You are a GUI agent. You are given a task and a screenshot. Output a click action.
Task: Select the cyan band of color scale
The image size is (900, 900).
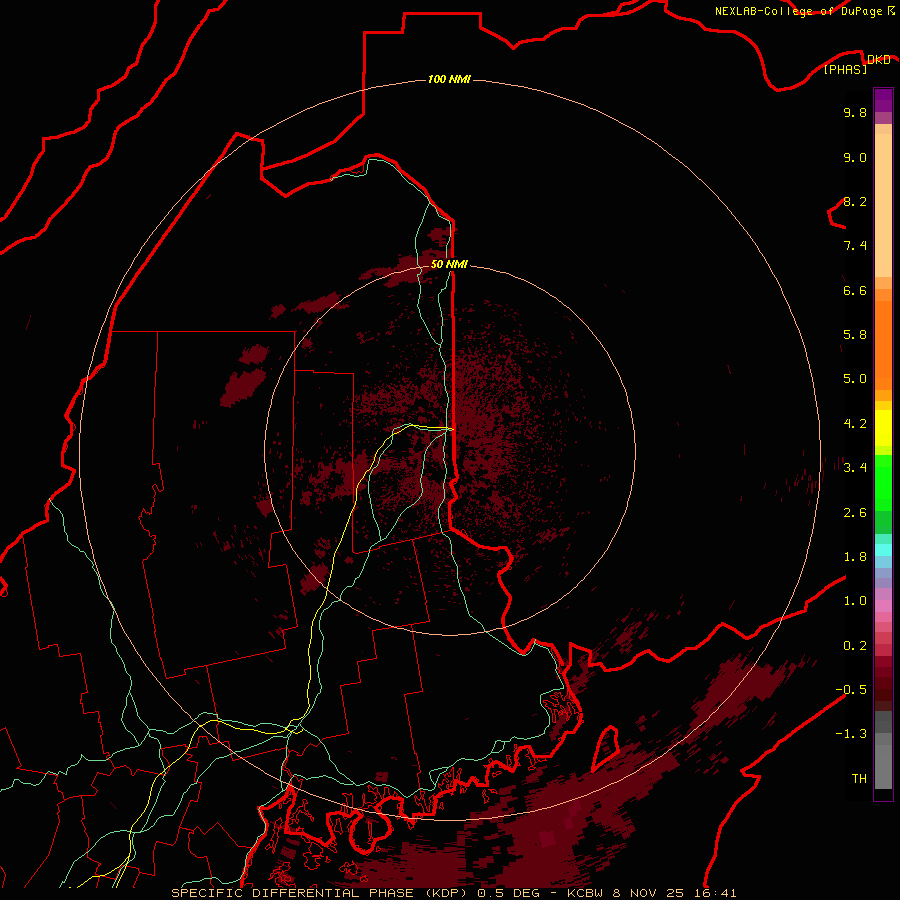tap(883, 550)
